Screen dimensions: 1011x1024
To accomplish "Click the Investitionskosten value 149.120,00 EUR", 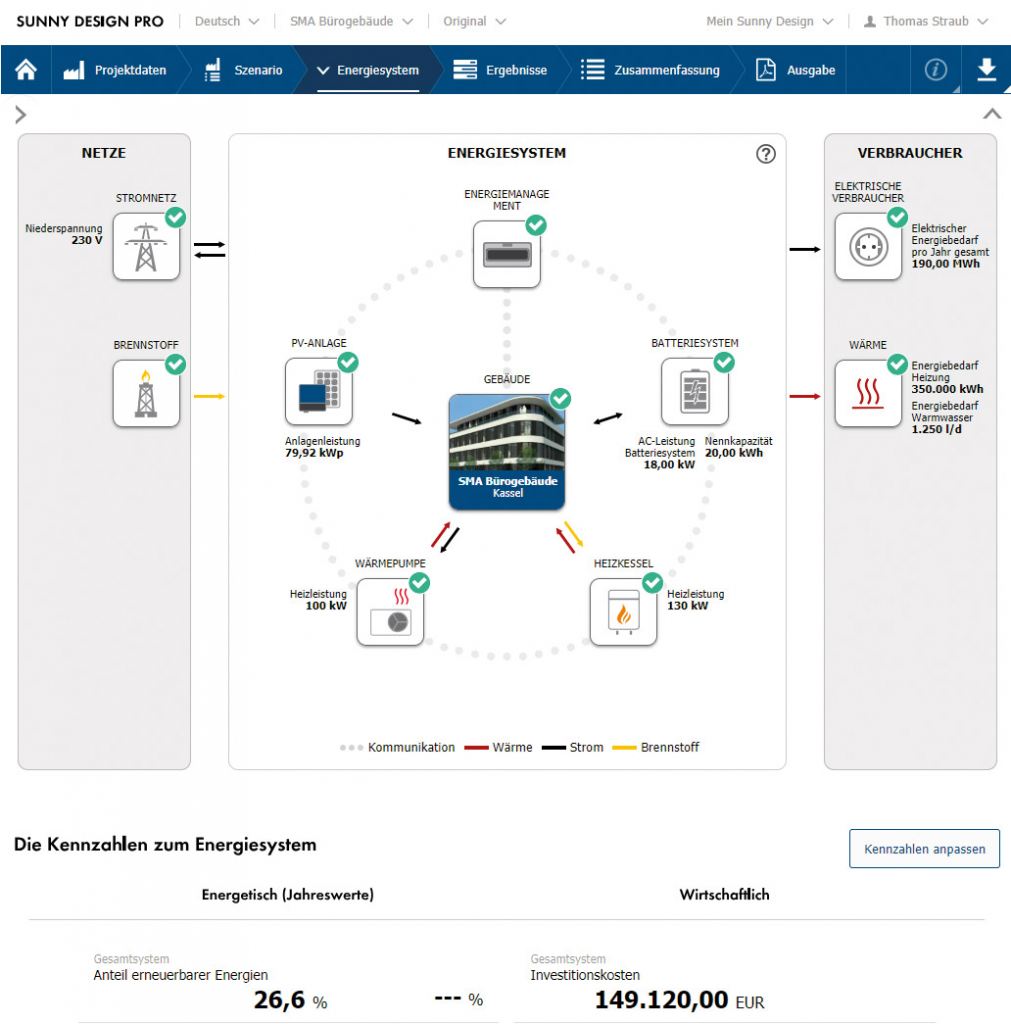I will (x=679, y=1000).
